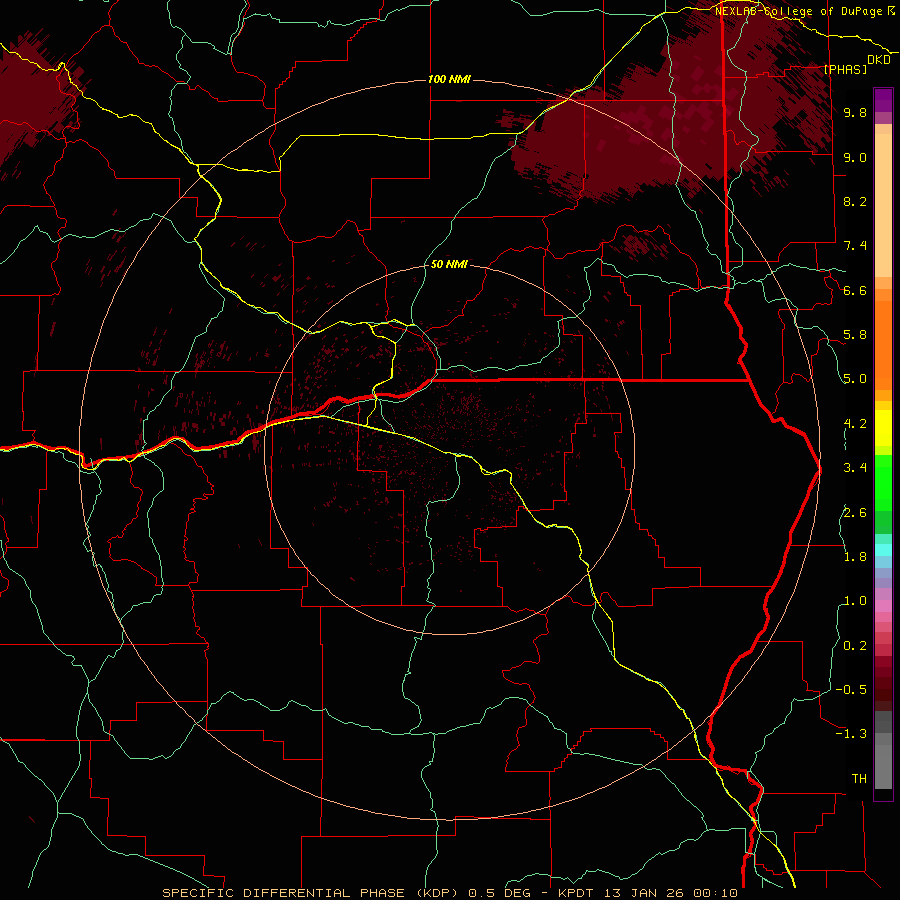The width and height of the screenshot is (900, 900).
Task: Click the TH label on color scale
Action: [x=859, y=779]
